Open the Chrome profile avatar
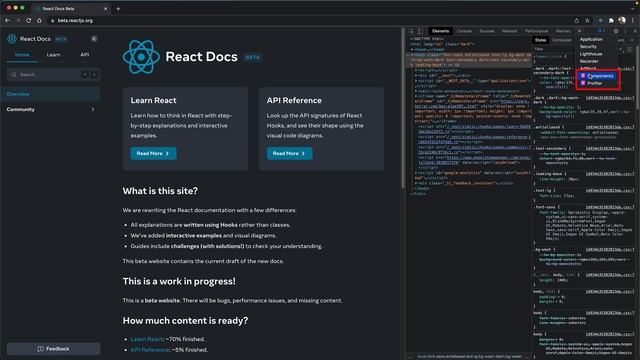The width and height of the screenshot is (640, 360). coord(622,20)
